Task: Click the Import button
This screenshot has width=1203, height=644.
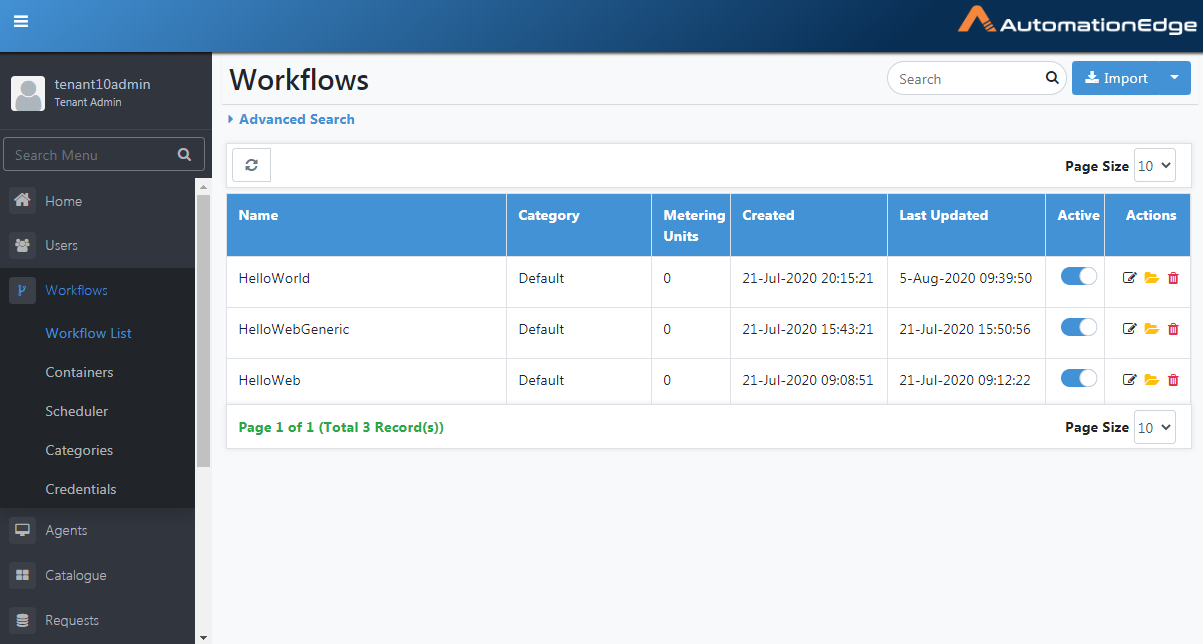Action: (x=1116, y=78)
